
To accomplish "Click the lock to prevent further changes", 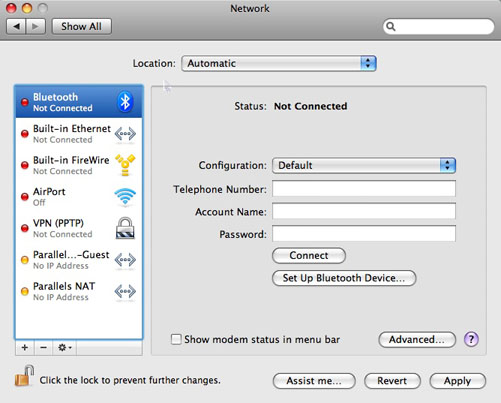I will 24,376.
